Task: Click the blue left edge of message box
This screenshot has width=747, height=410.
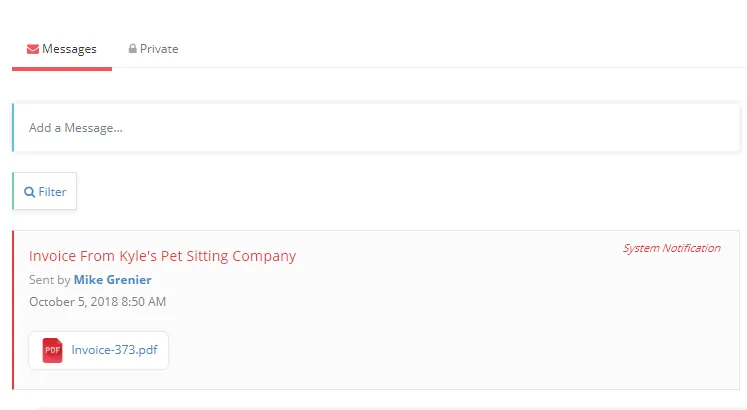Action: [x=13, y=128]
